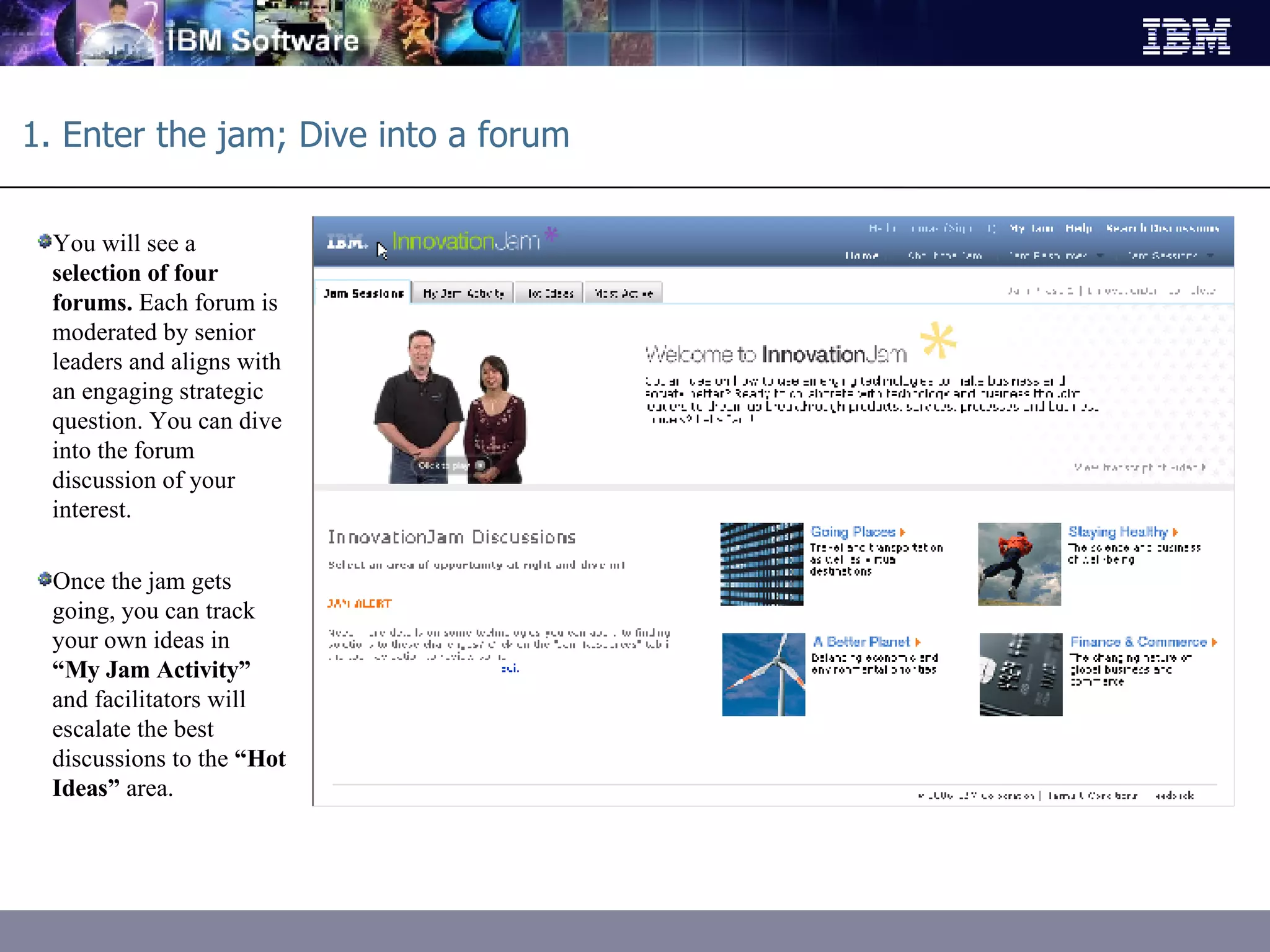Play the welcome video of two presenters

(451, 465)
